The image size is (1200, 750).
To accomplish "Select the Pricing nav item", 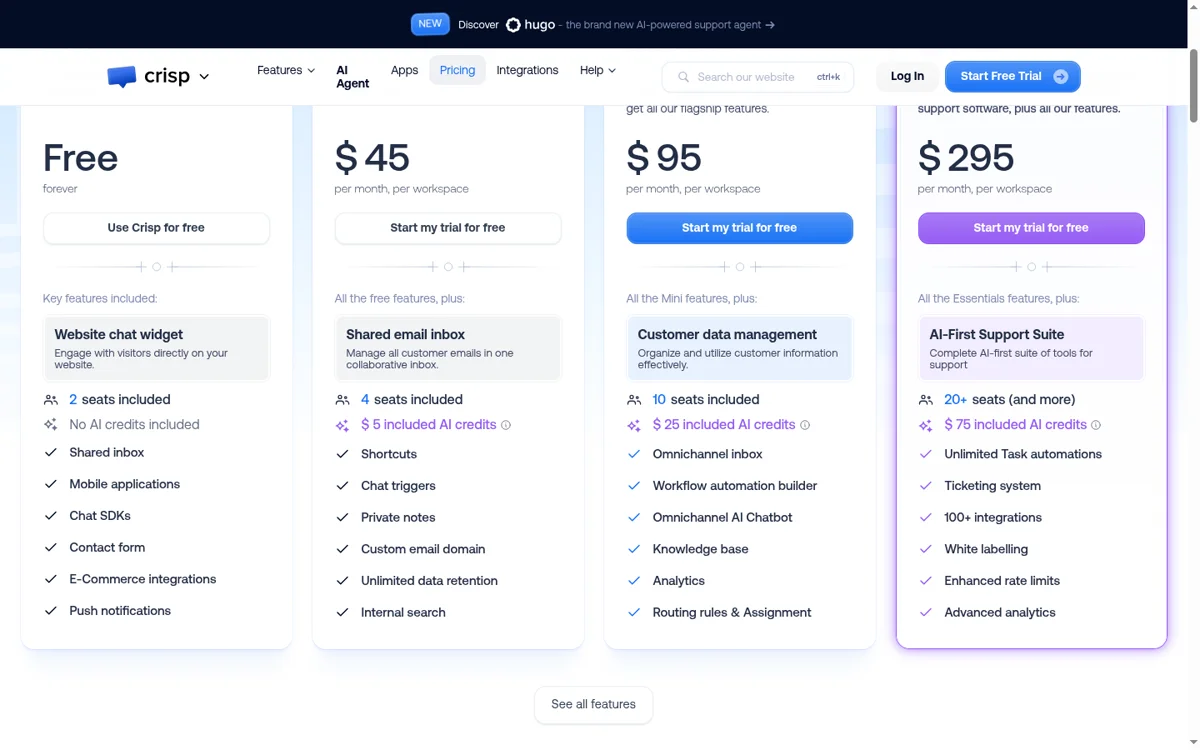I will tap(457, 70).
